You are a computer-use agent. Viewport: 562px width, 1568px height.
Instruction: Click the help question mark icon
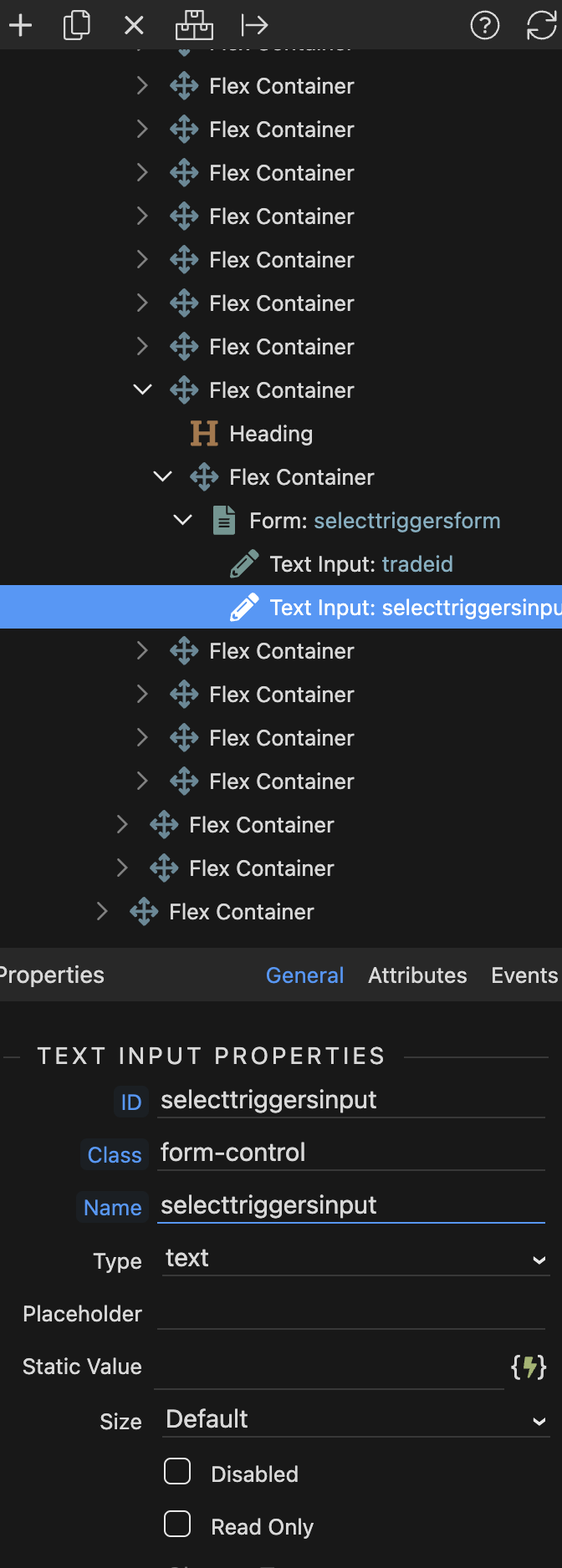485,26
